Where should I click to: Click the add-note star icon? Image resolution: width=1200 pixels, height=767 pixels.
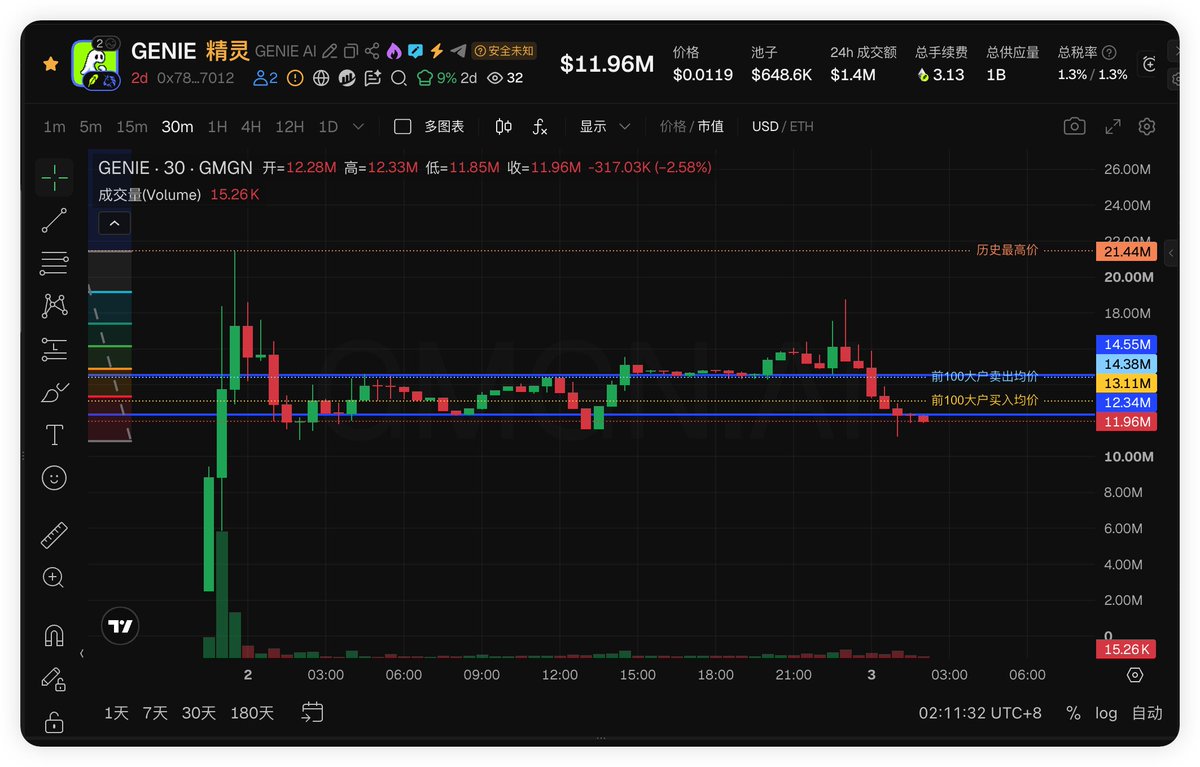[x=373, y=77]
